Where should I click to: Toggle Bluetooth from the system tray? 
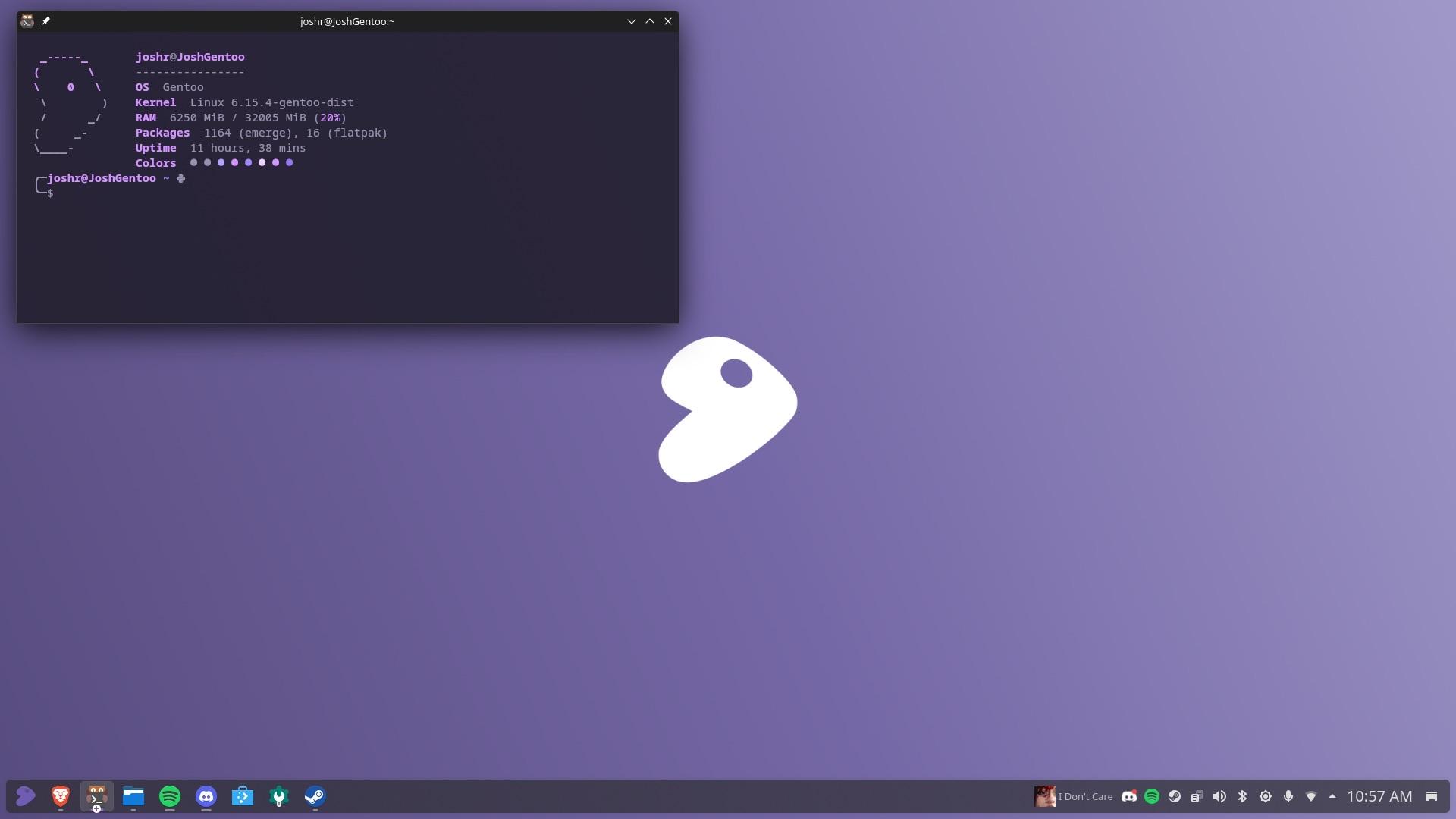[x=1242, y=796]
